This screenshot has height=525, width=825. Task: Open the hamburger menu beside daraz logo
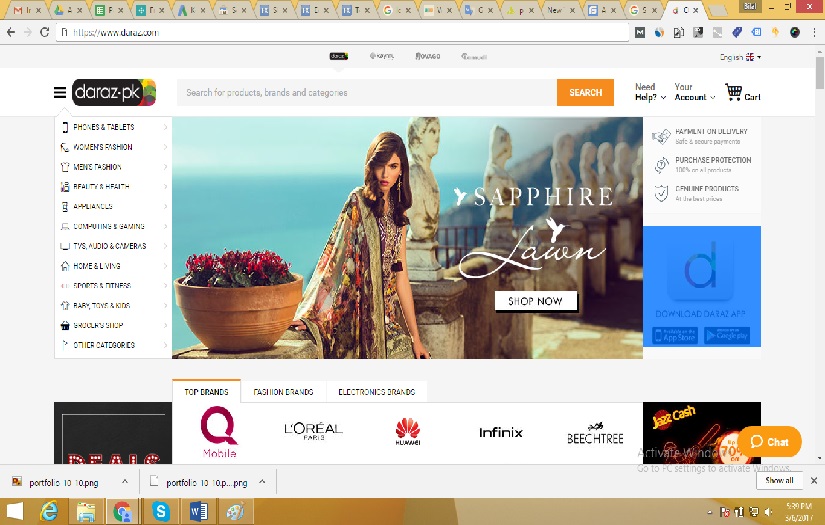(60, 93)
